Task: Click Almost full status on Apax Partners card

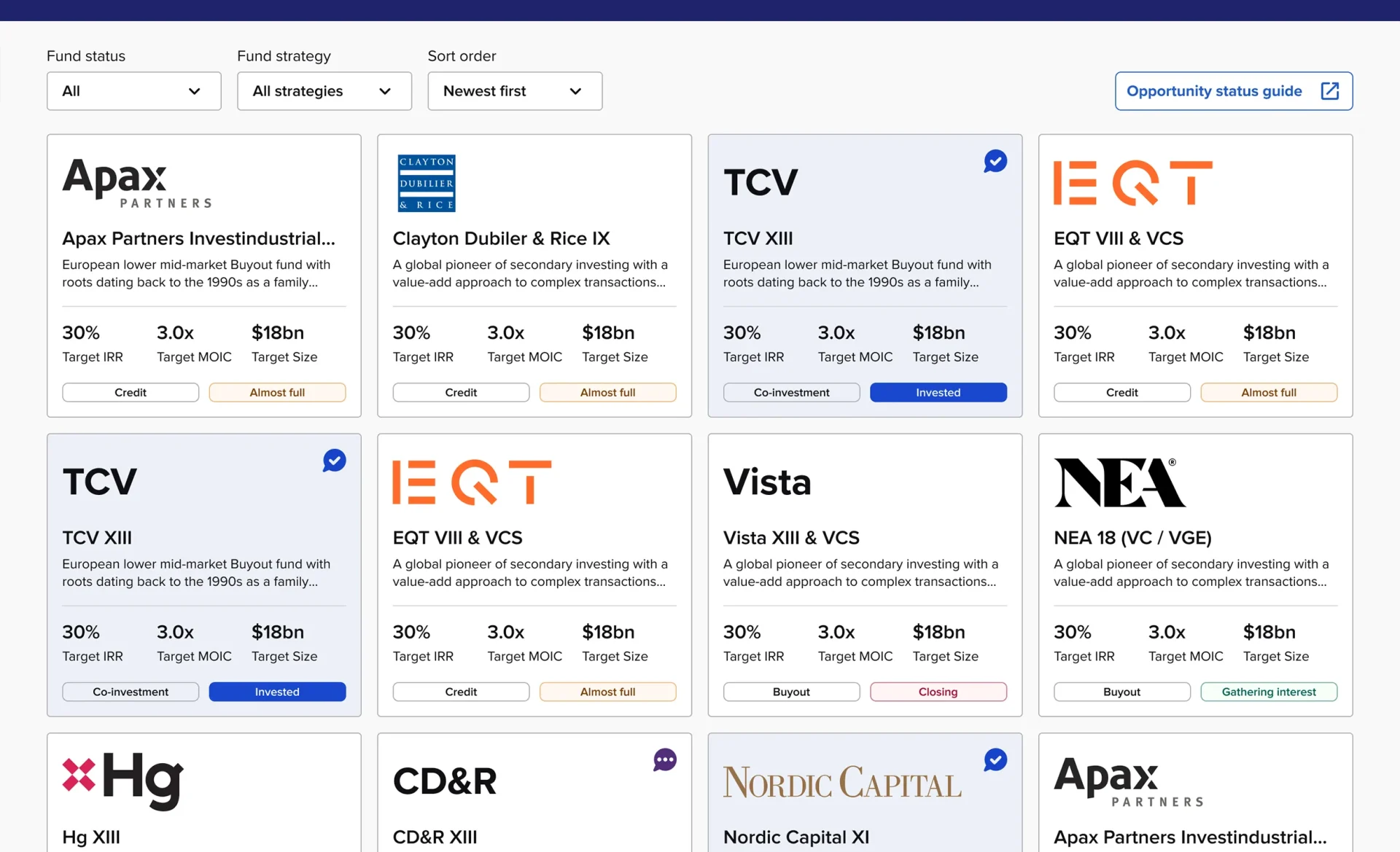Action: (x=277, y=392)
